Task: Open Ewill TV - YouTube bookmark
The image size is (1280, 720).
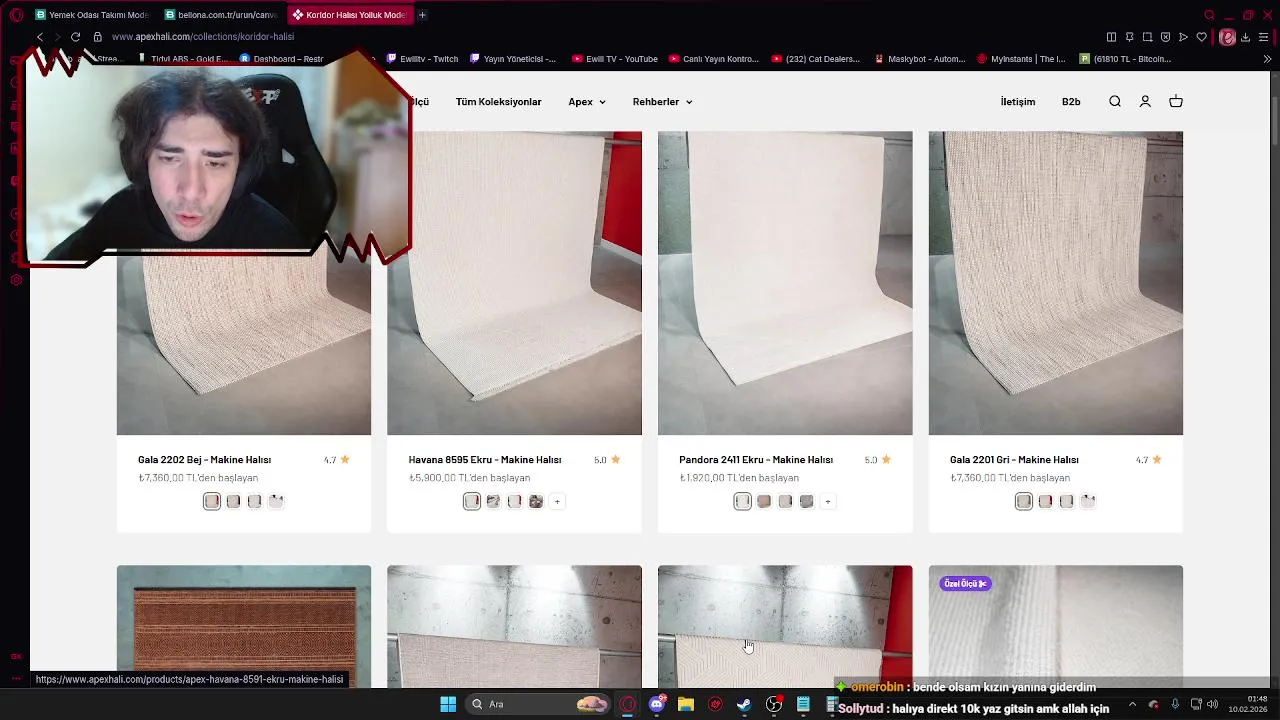Action: [x=614, y=59]
